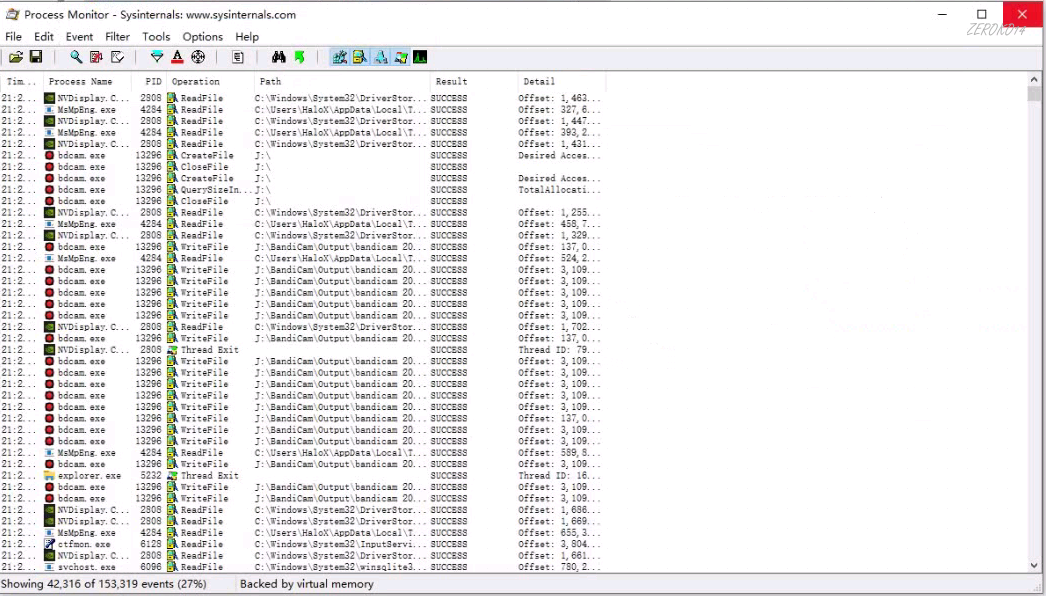This screenshot has width=1046, height=596.
Task: Open Highlight settings with the red A icon
Action: click(177, 57)
